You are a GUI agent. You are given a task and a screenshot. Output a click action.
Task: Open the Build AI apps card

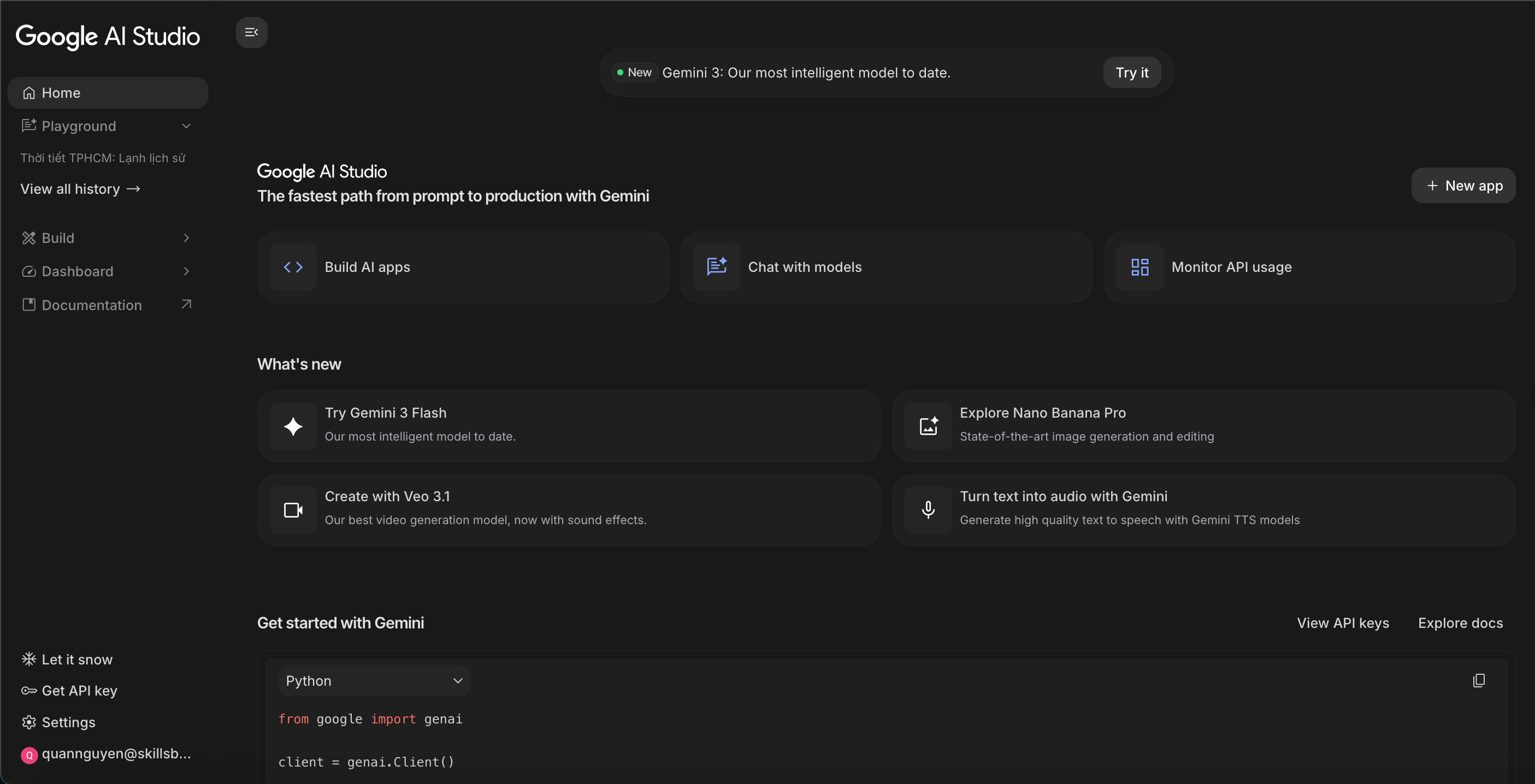pos(463,267)
